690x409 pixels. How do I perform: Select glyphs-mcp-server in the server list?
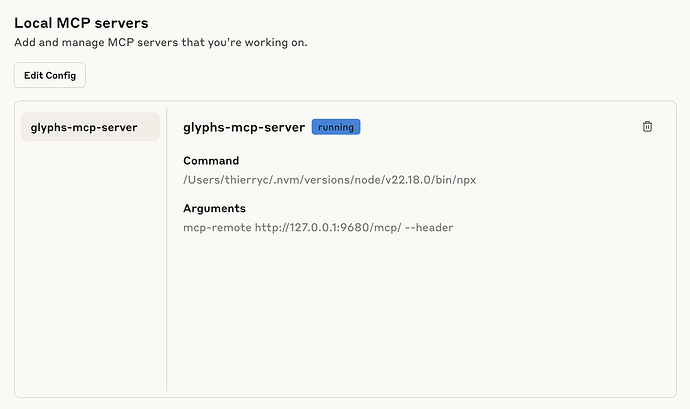[91, 127]
